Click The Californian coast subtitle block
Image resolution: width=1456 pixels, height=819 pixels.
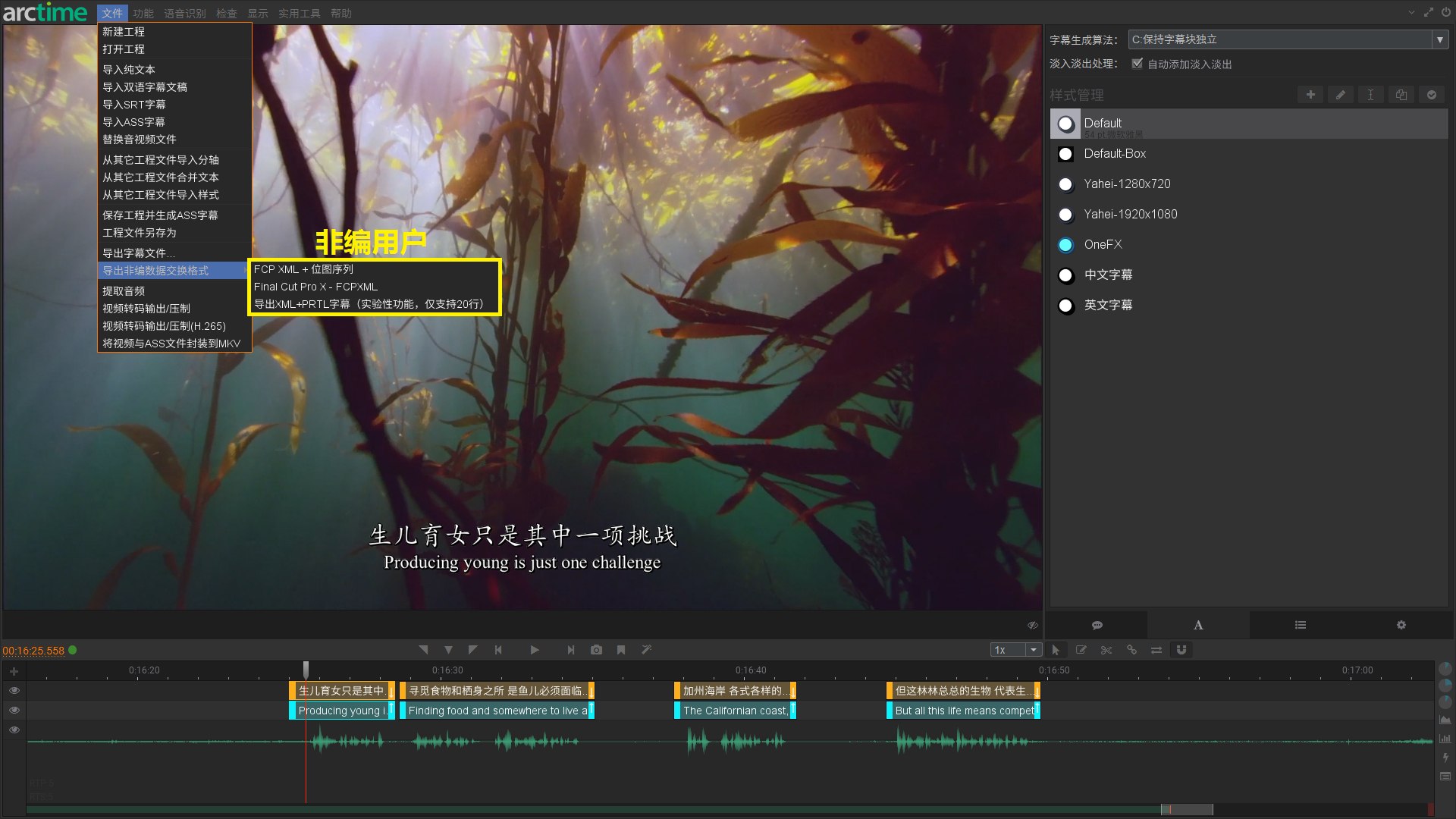coord(734,711)
